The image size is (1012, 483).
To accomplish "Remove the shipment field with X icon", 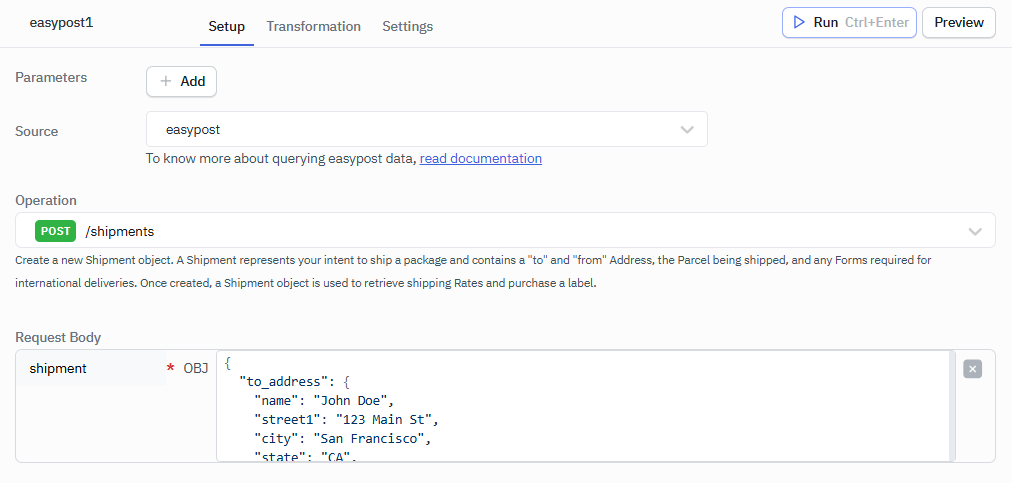I will [x=973, y=369].
